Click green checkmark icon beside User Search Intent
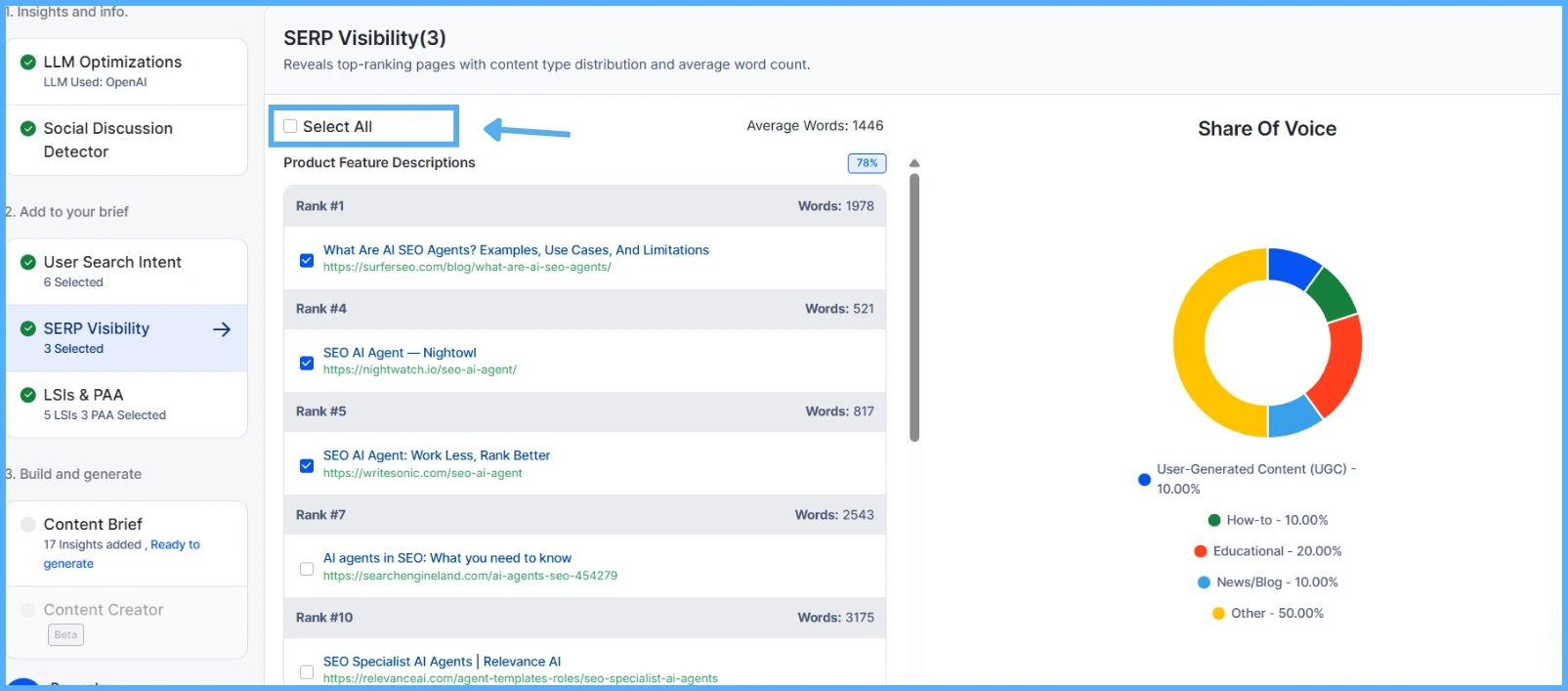The height and width of the screenshot is (691, 1568). 28,262
